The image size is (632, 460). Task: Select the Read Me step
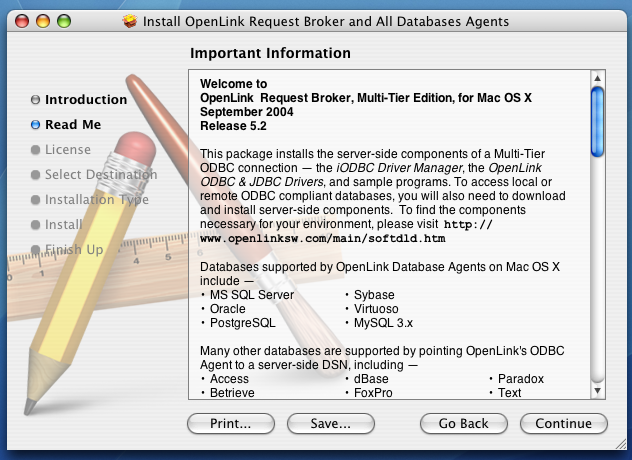click(x=73, y=125)
